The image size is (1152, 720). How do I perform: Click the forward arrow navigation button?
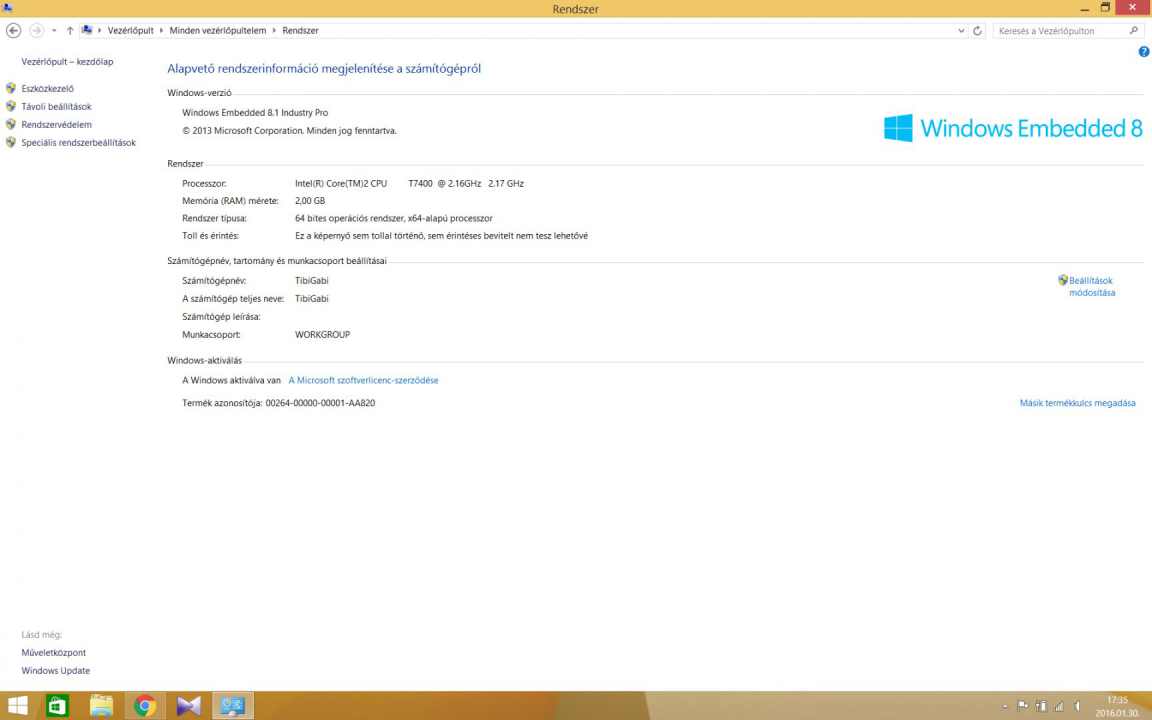click(x=36, y=30)
